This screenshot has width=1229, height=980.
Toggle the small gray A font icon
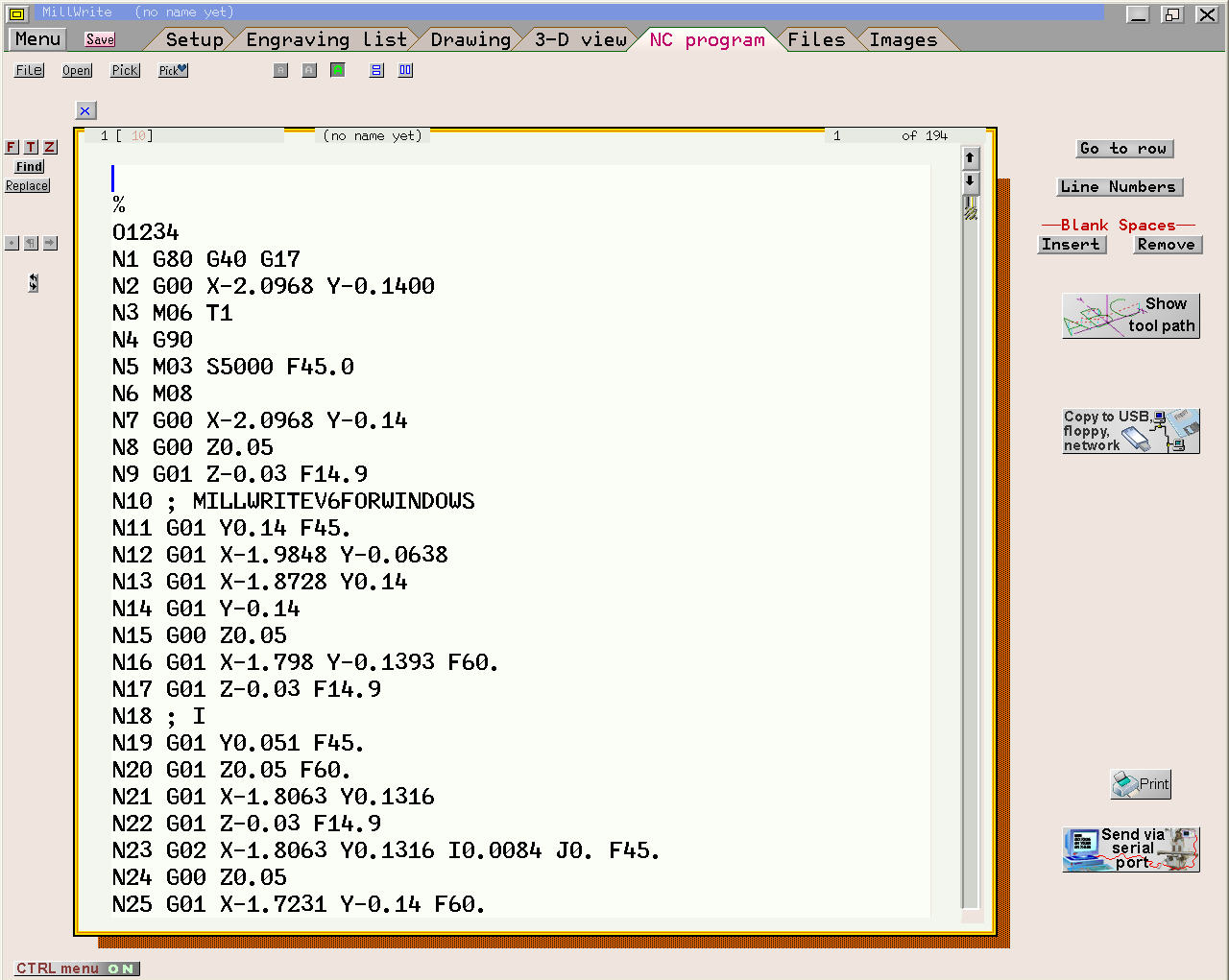tap(280, 69)
